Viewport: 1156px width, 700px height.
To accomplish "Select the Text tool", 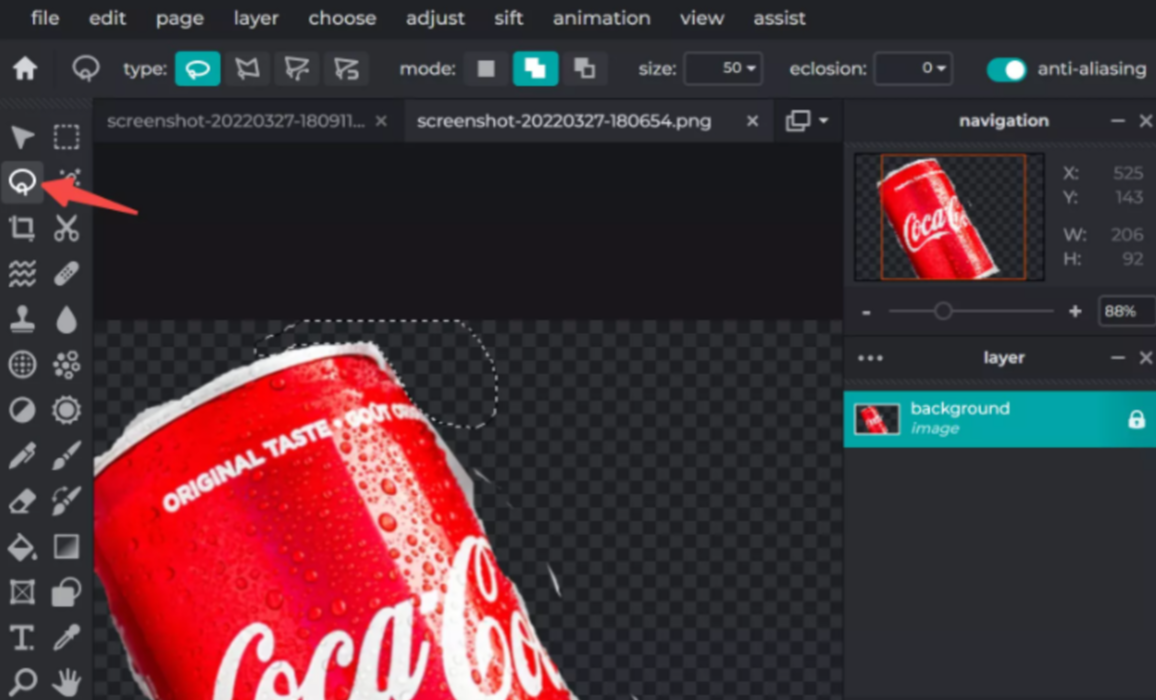I will 22,638.
